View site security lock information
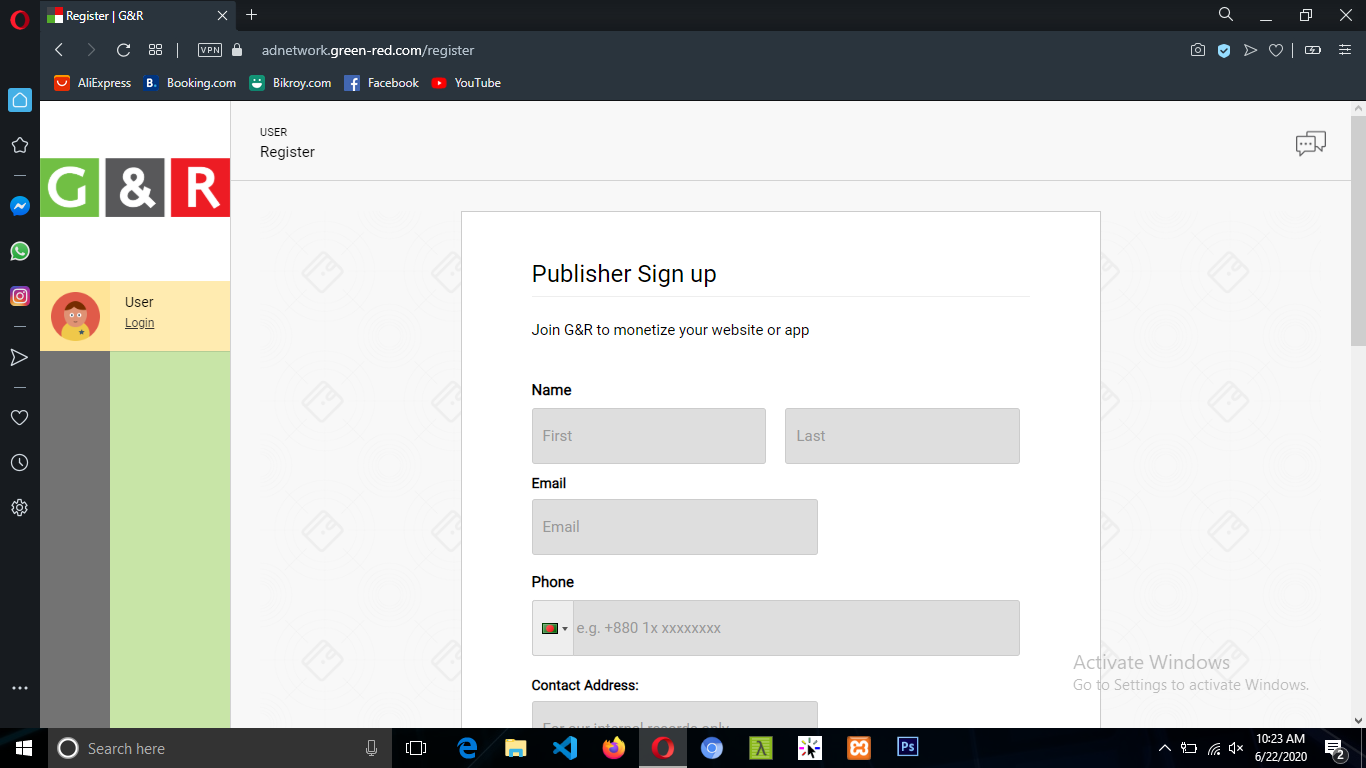This screenshot has height=768, width=1366. click(x=237, y=50)
